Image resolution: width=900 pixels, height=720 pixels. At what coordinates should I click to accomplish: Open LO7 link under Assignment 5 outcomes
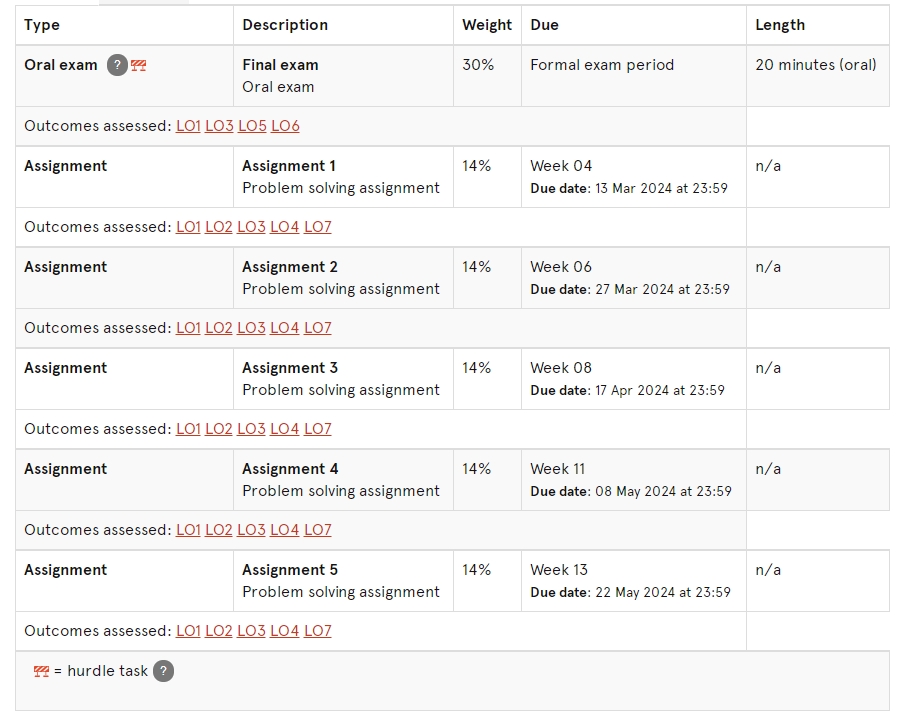point(317,631)
